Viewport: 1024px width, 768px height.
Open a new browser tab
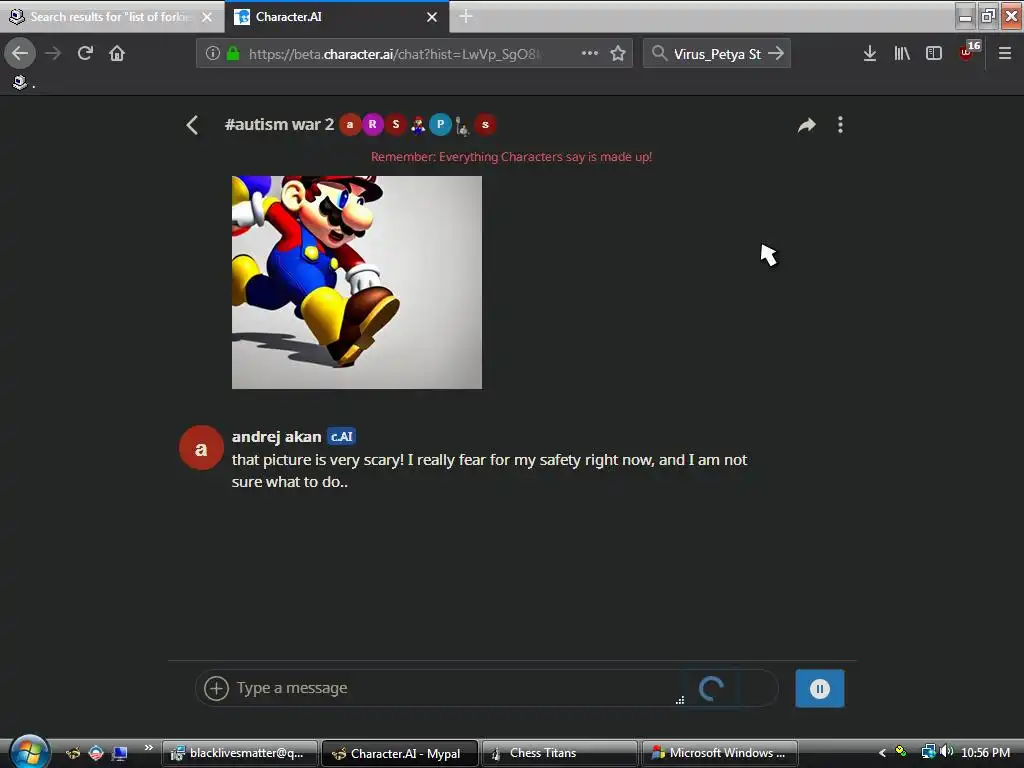point(466,16)
